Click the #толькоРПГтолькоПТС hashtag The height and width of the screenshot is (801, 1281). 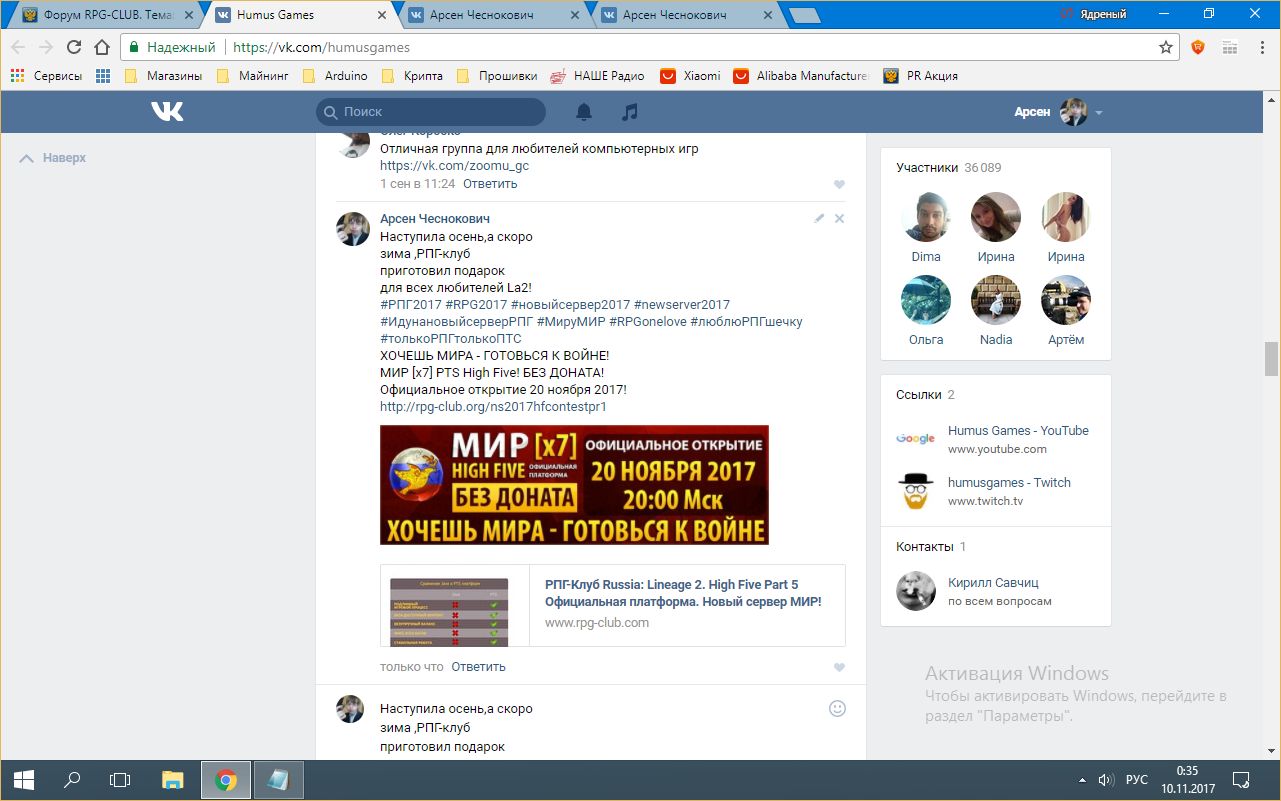[451, 339]
